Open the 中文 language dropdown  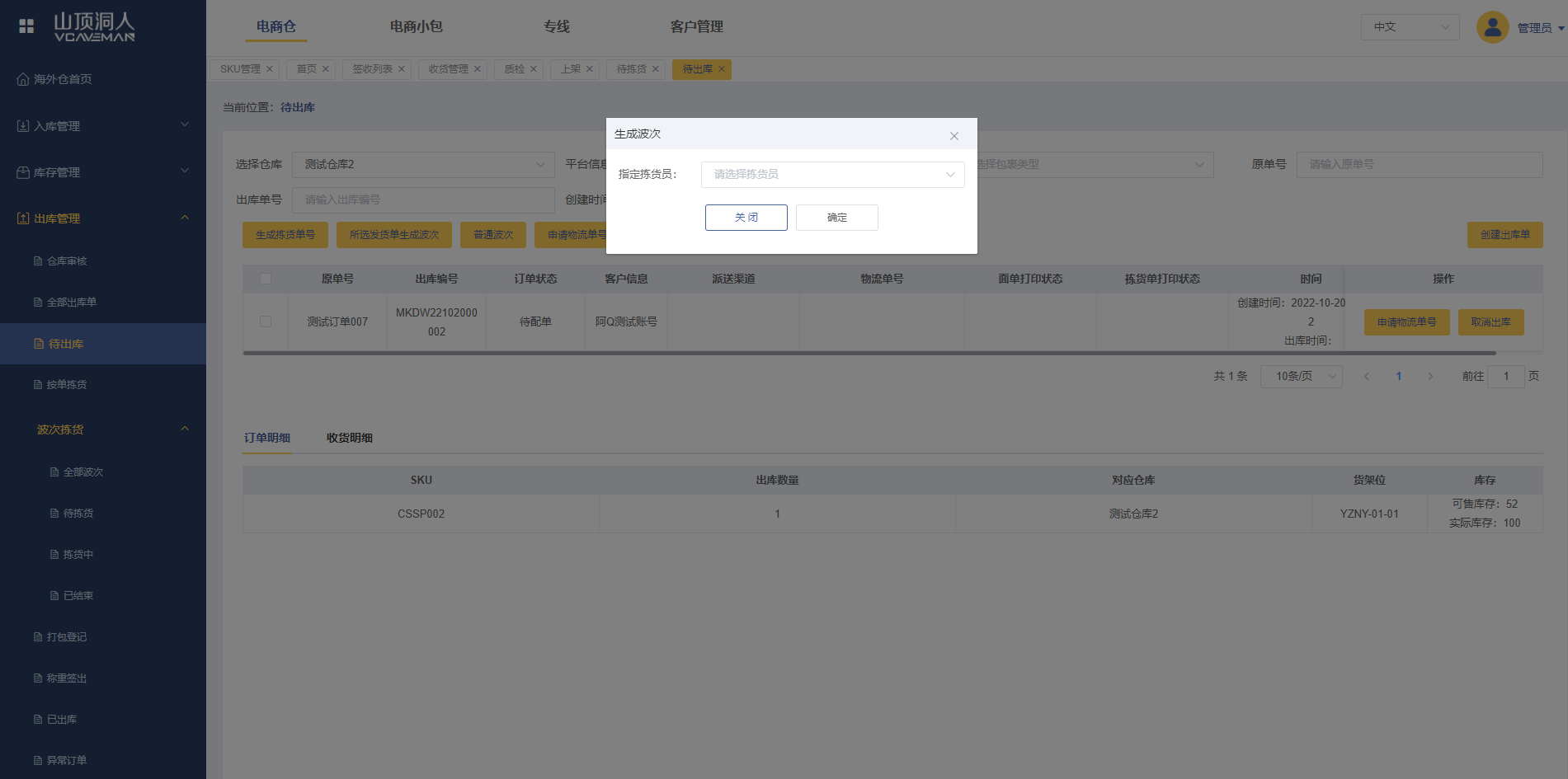(x=1410, y=27)
